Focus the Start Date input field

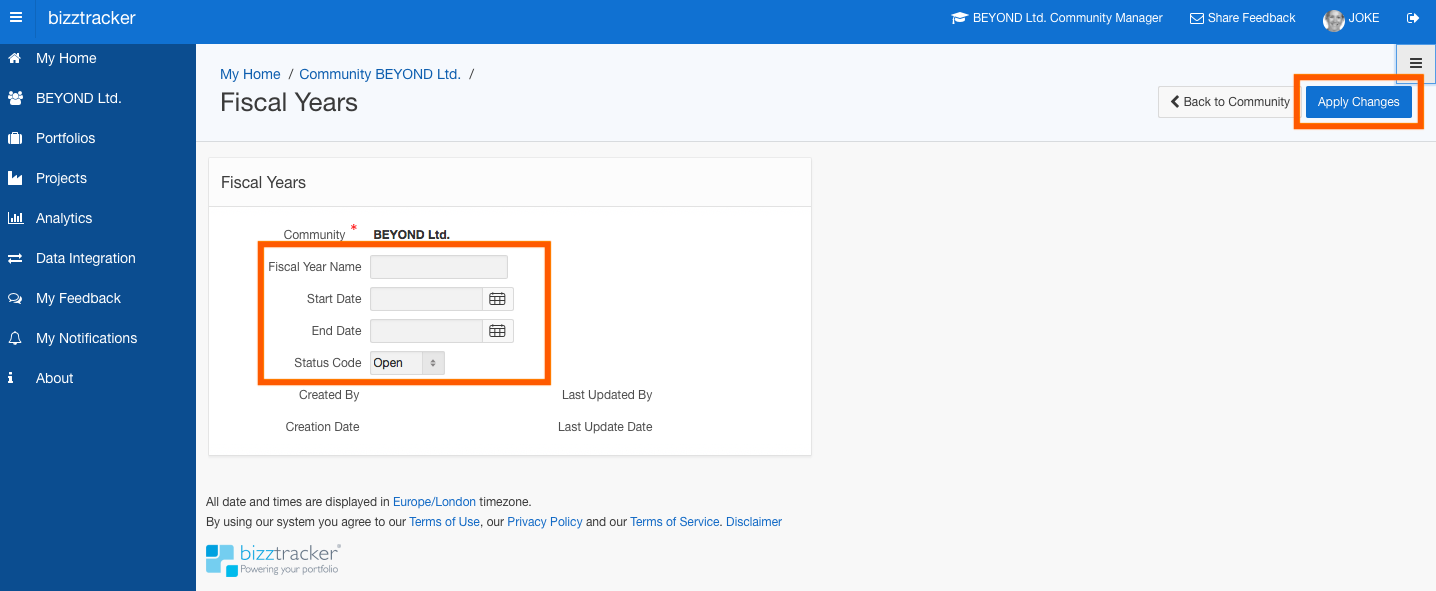click(427, 299)
